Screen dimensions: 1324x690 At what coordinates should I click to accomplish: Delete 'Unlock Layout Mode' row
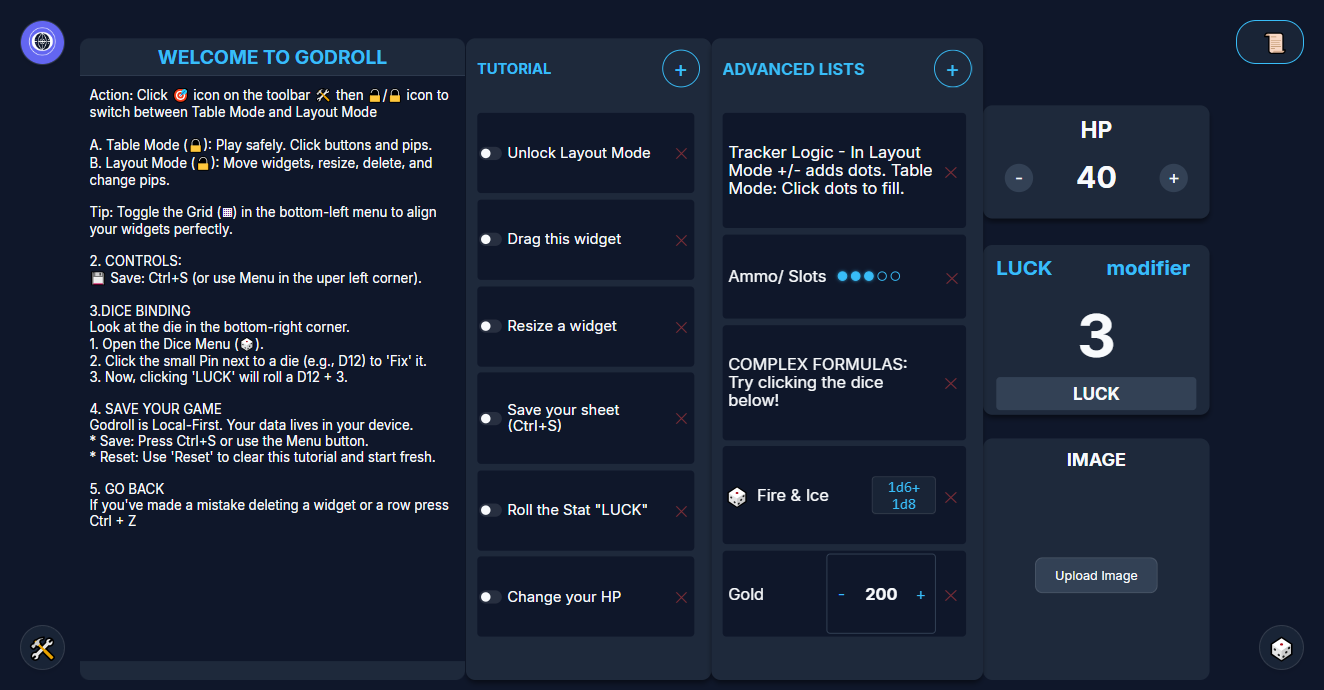[x=681, y=153]
